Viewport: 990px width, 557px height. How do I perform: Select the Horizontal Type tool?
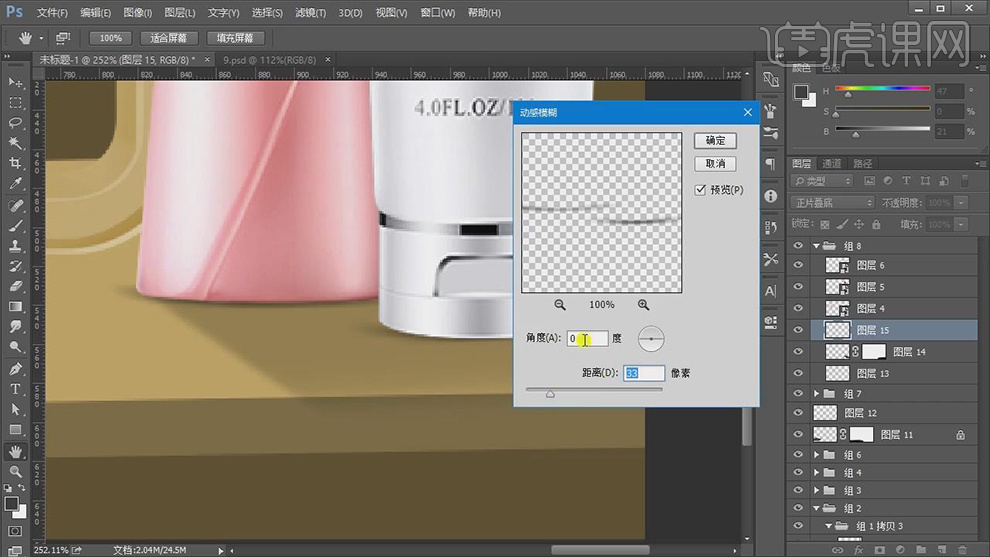(x=16, y=388)
